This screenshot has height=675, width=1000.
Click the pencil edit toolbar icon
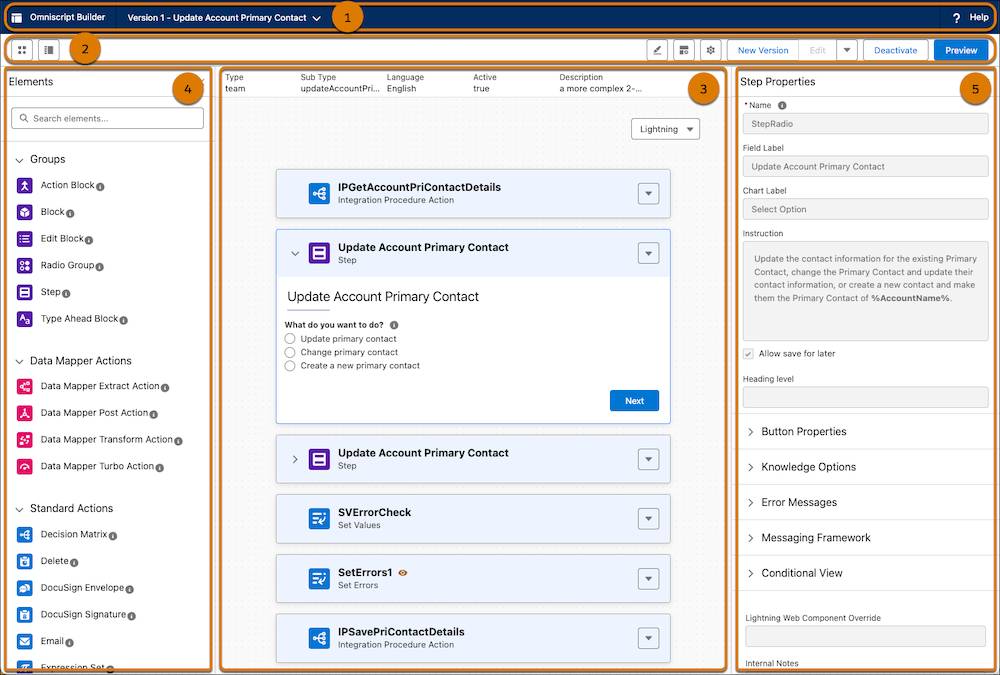click(x=657, y=50)
